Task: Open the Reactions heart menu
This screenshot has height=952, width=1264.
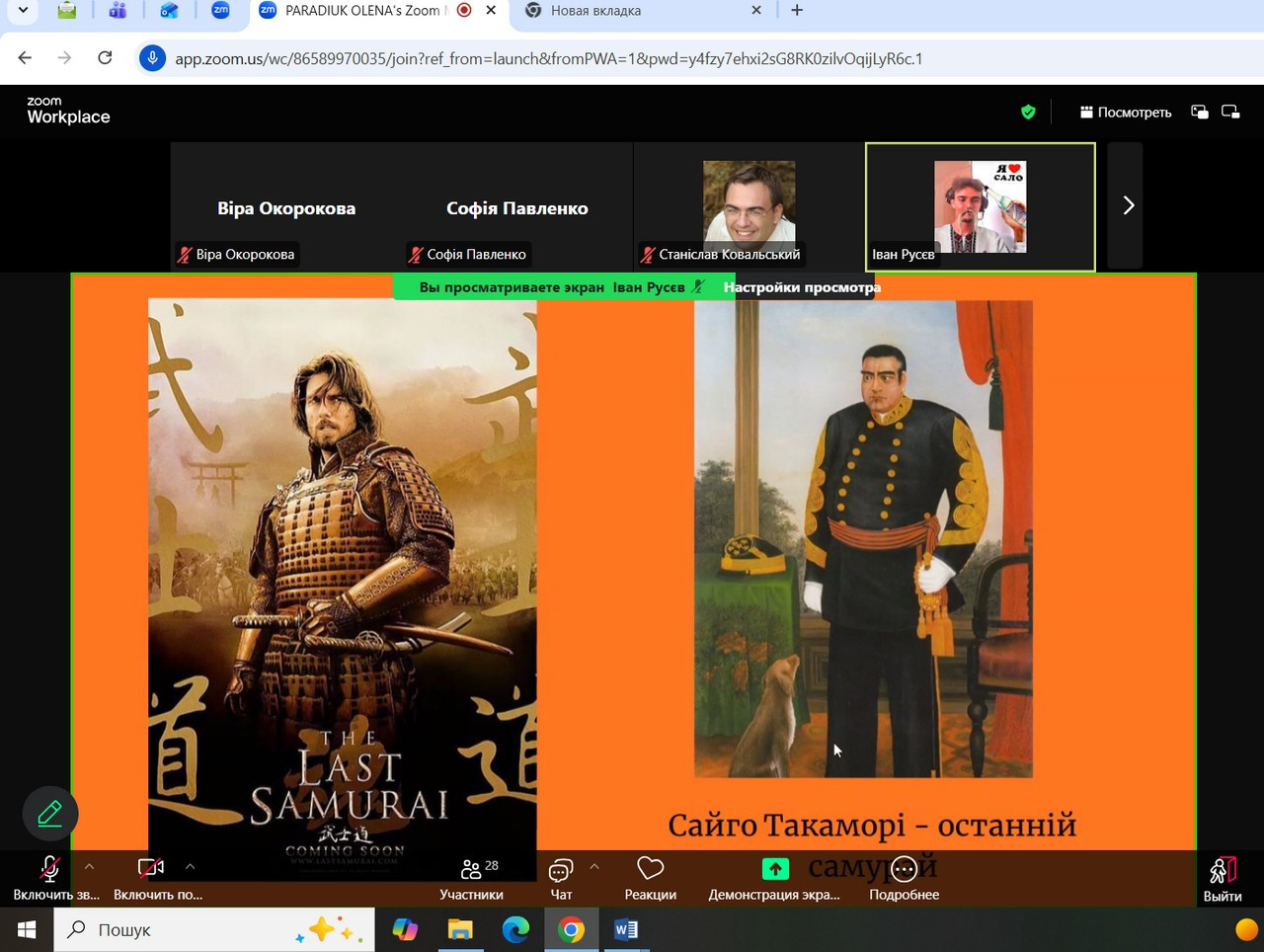Action: tap(650, 869)
